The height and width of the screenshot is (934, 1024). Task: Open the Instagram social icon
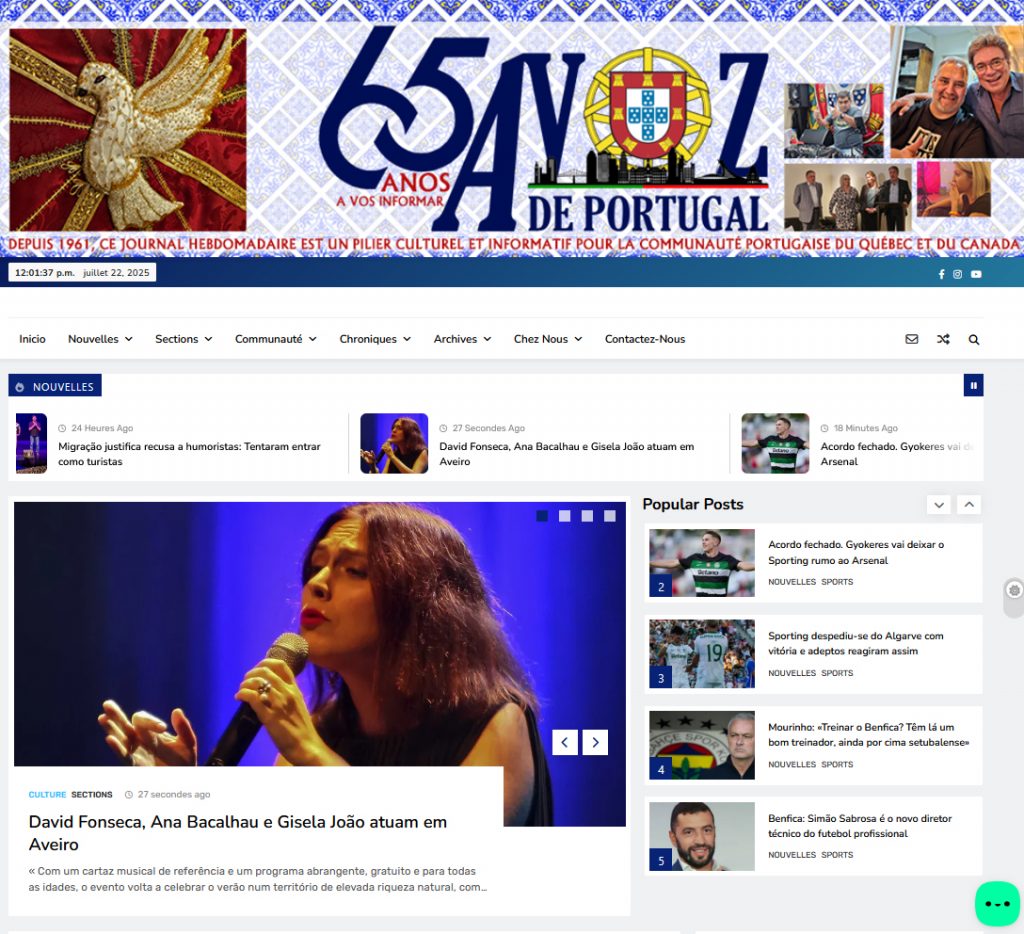point(957,274)
